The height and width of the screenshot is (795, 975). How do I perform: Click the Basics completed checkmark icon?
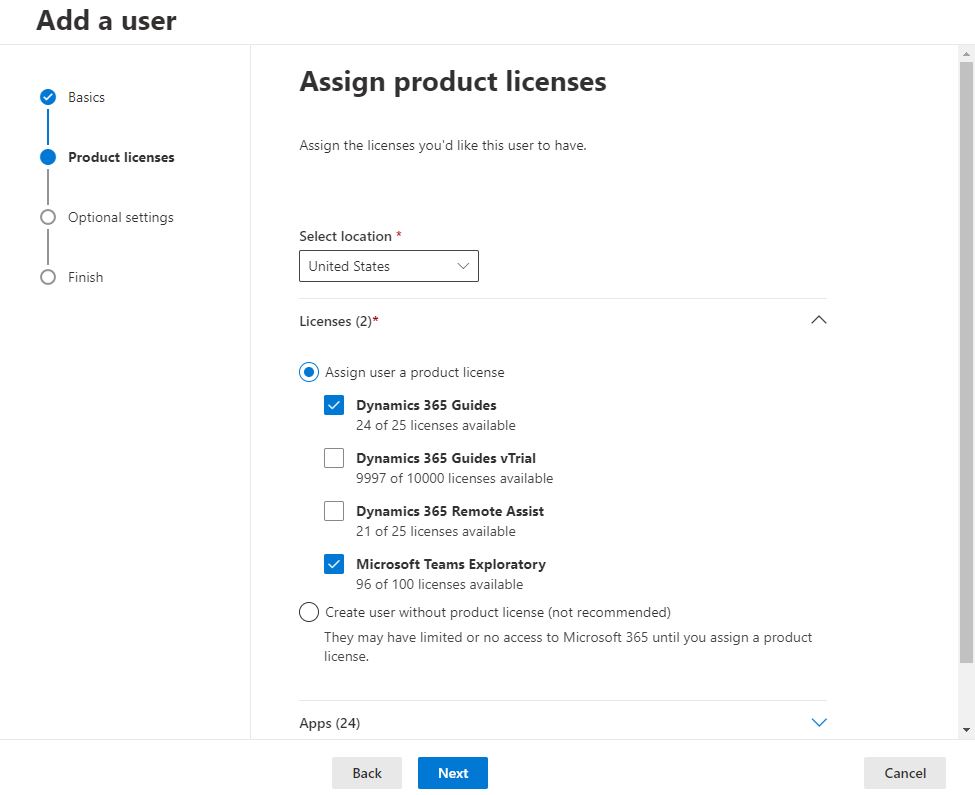coord(47,97)
